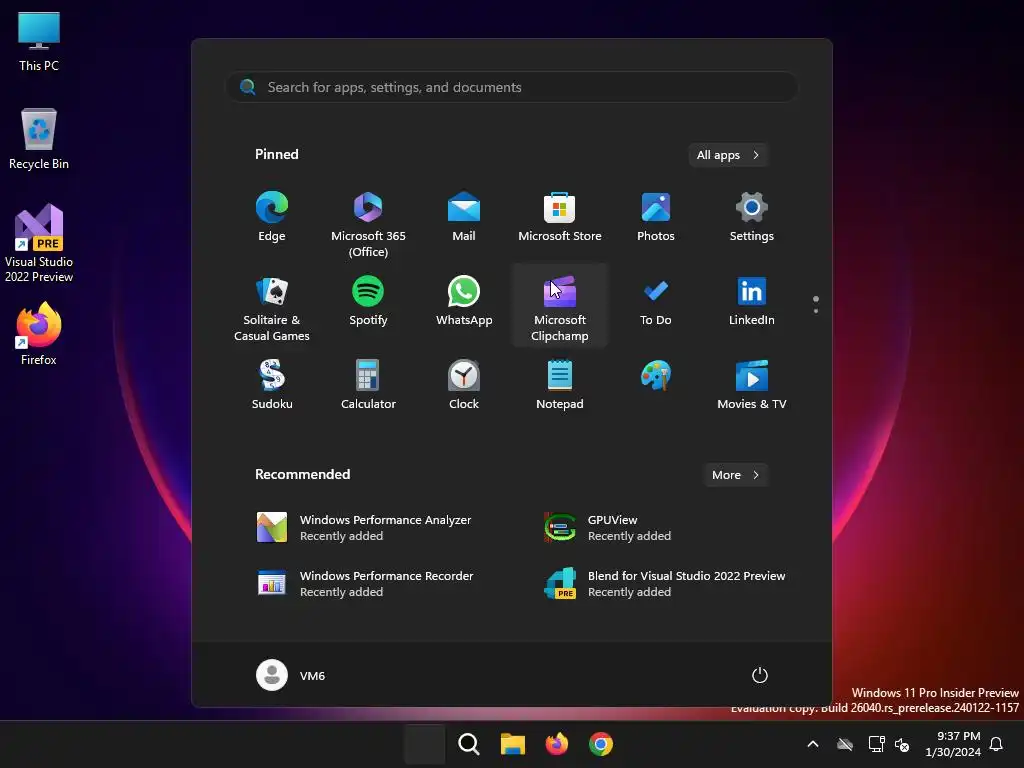The width and height of the screenshot is (1024, 768).
Task: Open Edge from pinned apps
Action: coord(272,217)
